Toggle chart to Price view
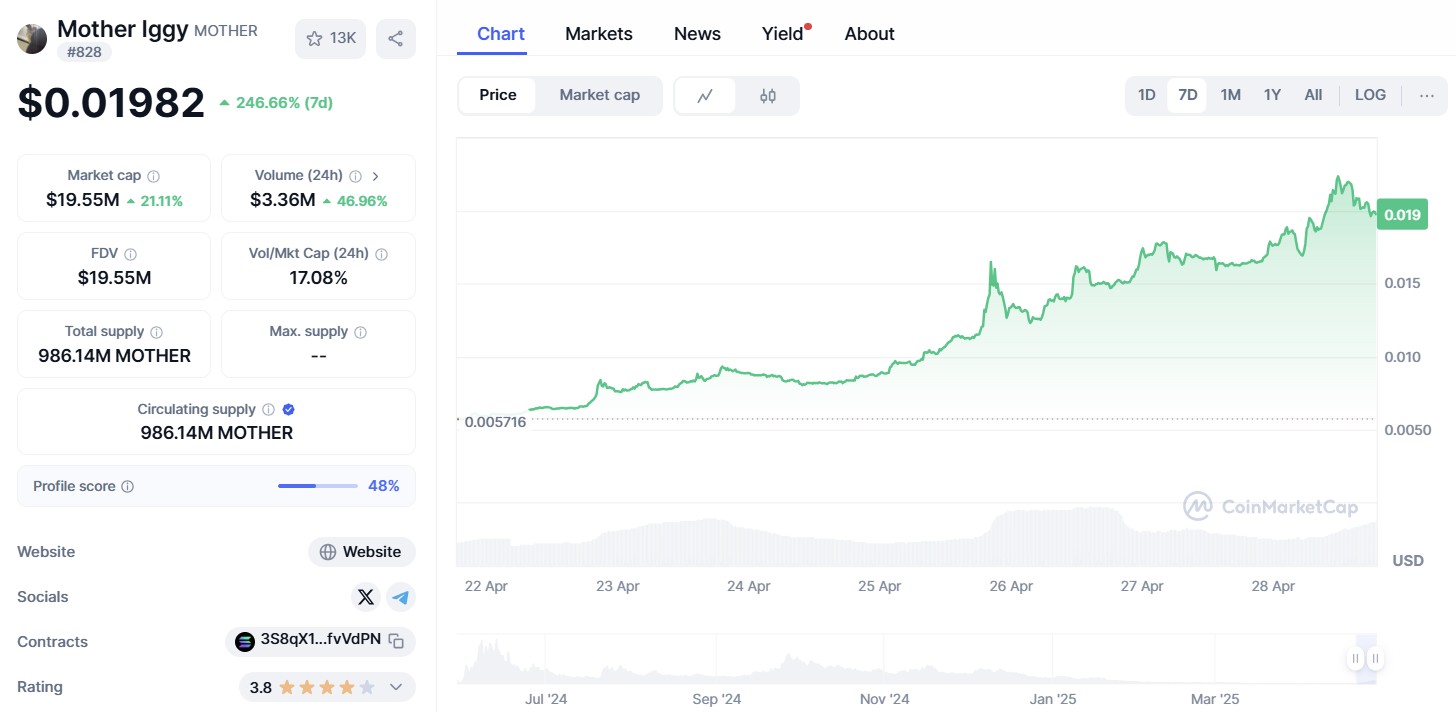This screenshot has width=1456, height=712. coord(497,95)
